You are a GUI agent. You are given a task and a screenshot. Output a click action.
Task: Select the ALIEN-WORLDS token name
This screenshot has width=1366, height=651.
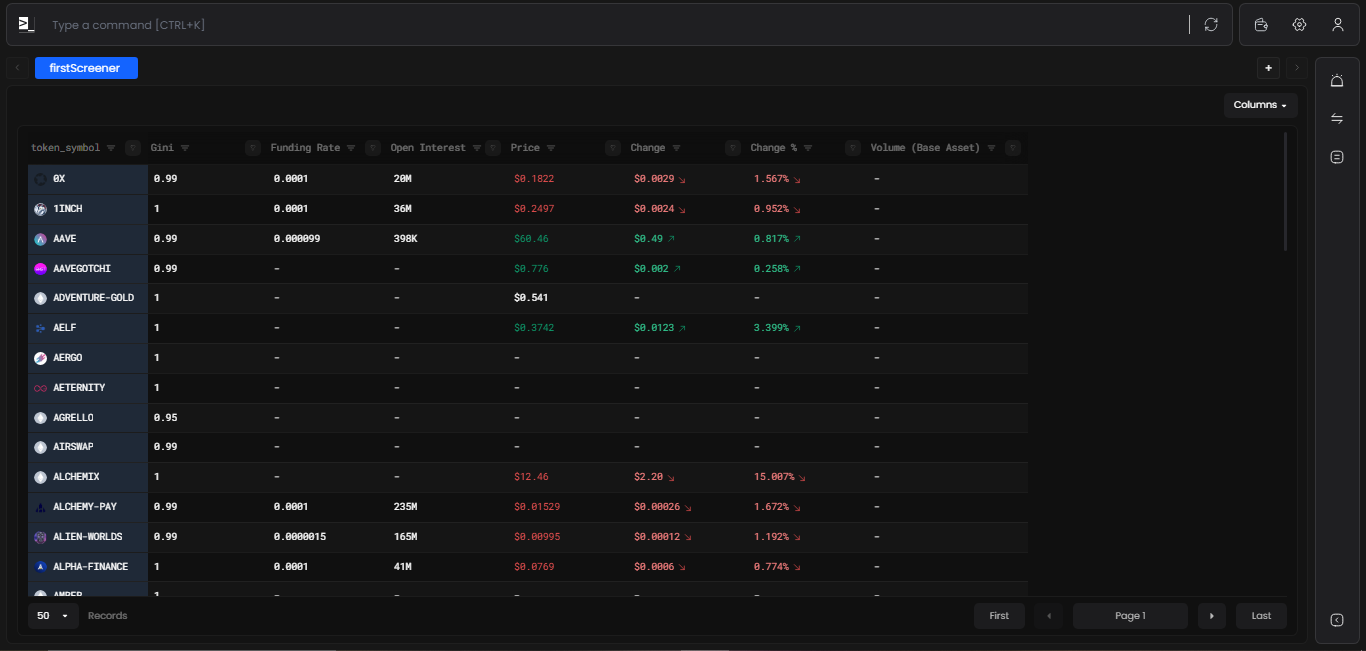[x=88, y=537]
